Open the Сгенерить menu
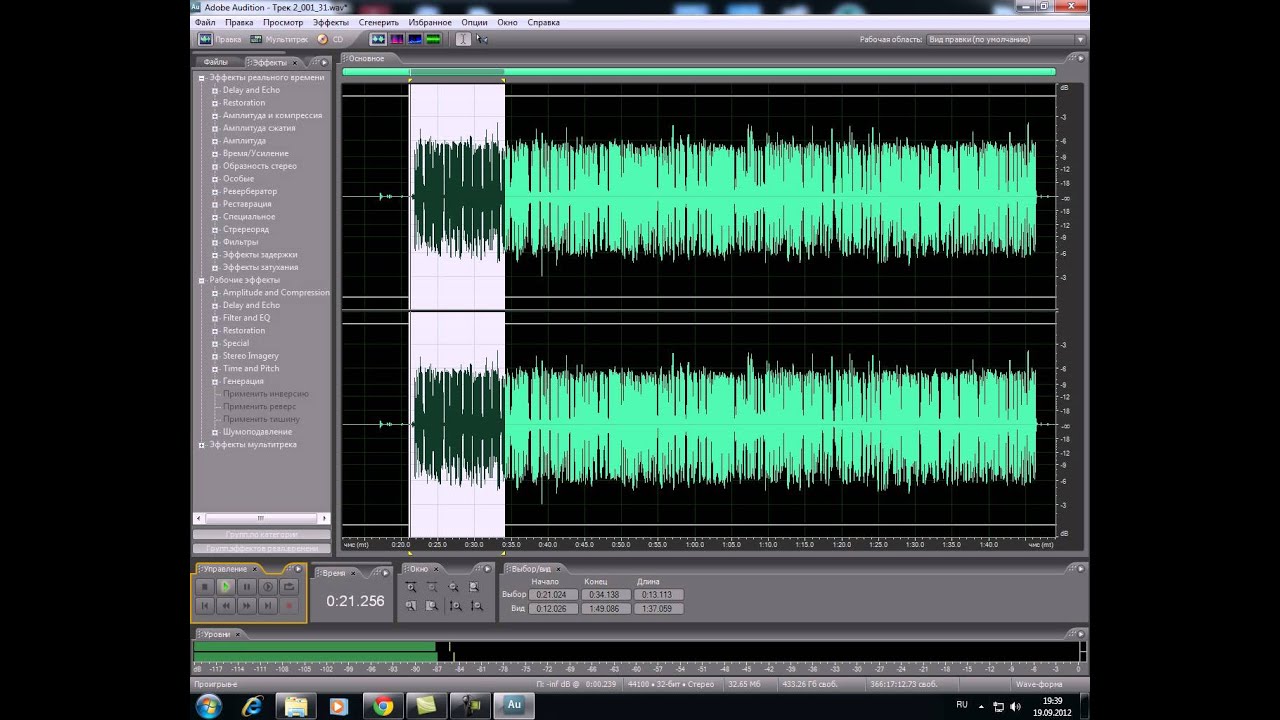 [x=379, y=22]
